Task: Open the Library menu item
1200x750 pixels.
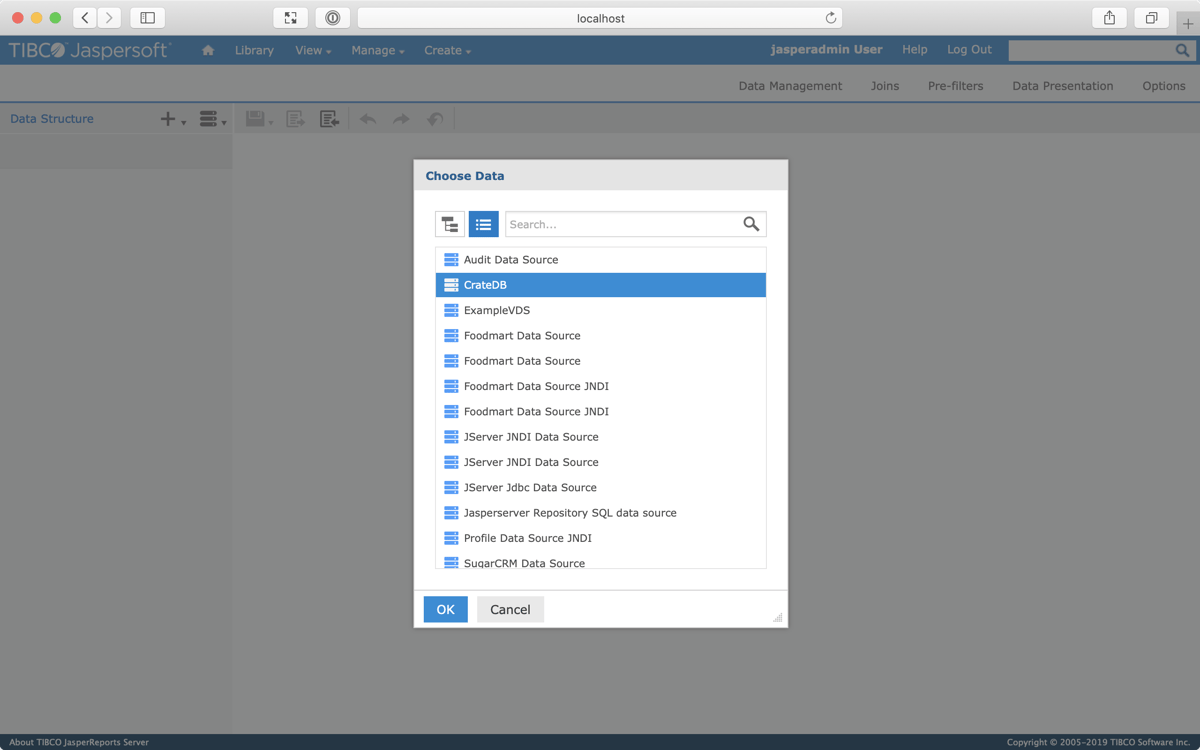Action: [254, 50]
